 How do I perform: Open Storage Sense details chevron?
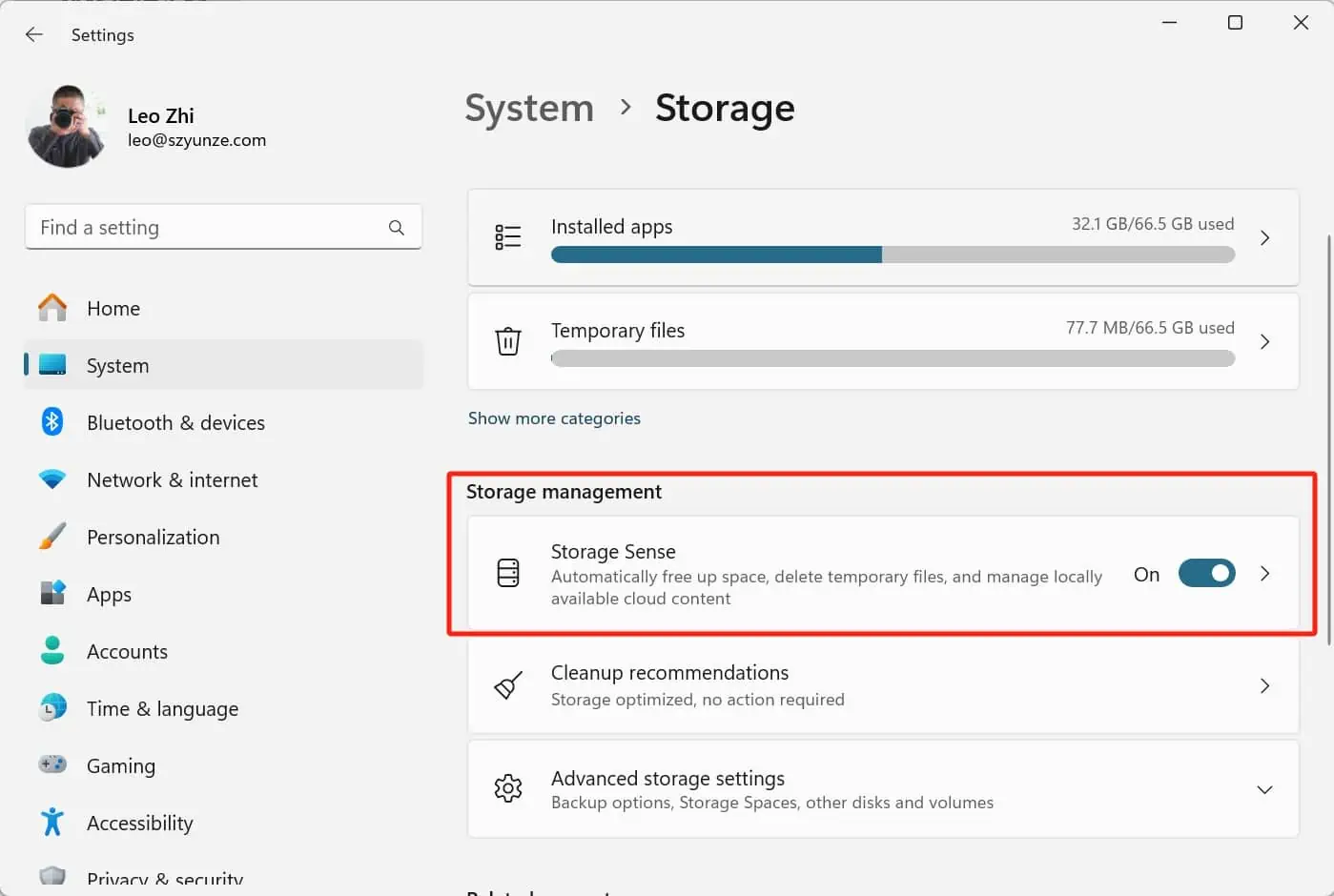(1264, 573)
